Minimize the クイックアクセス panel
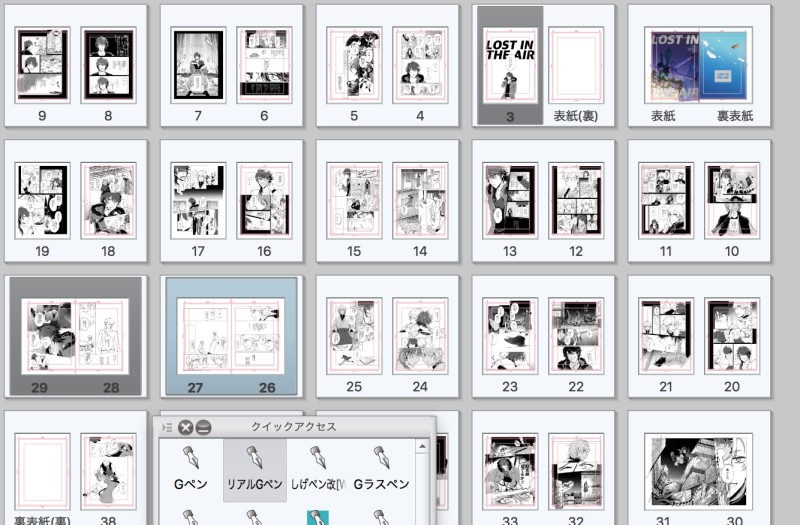The height and width of the screenshot is (525, 800). tap(203, 427)
